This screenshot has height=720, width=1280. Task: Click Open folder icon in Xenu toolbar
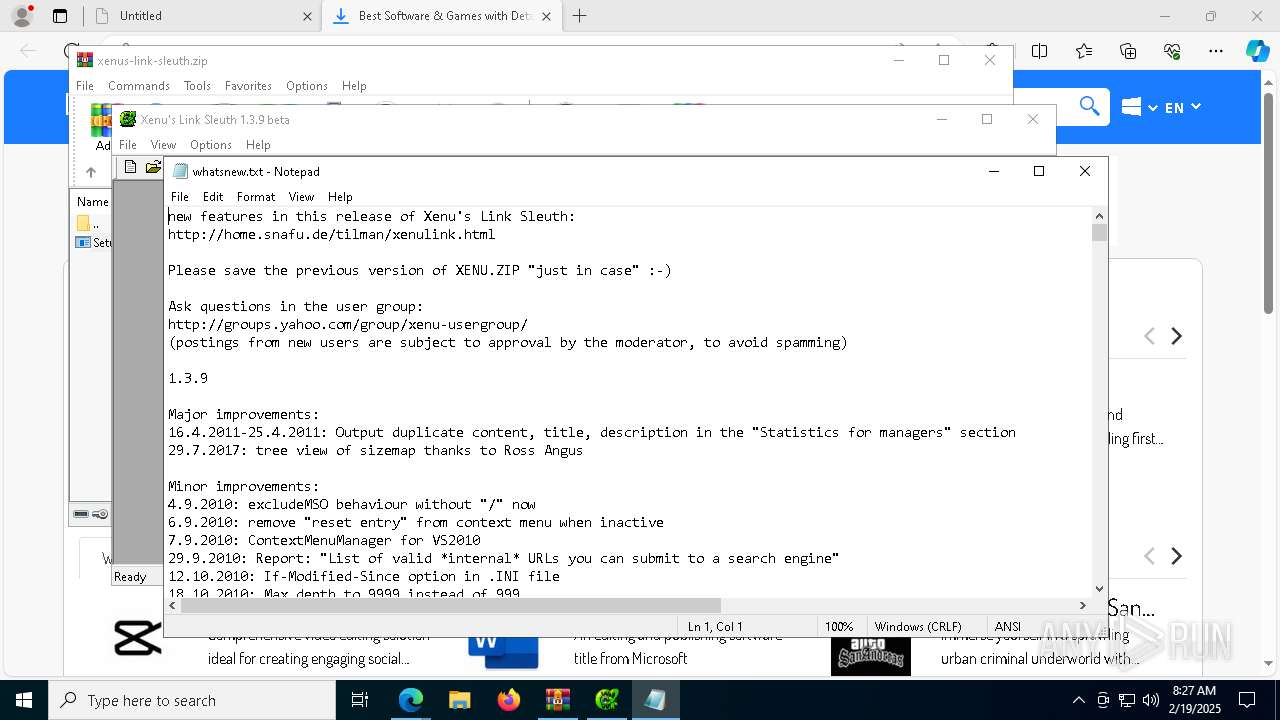click(x=153, y=167)
